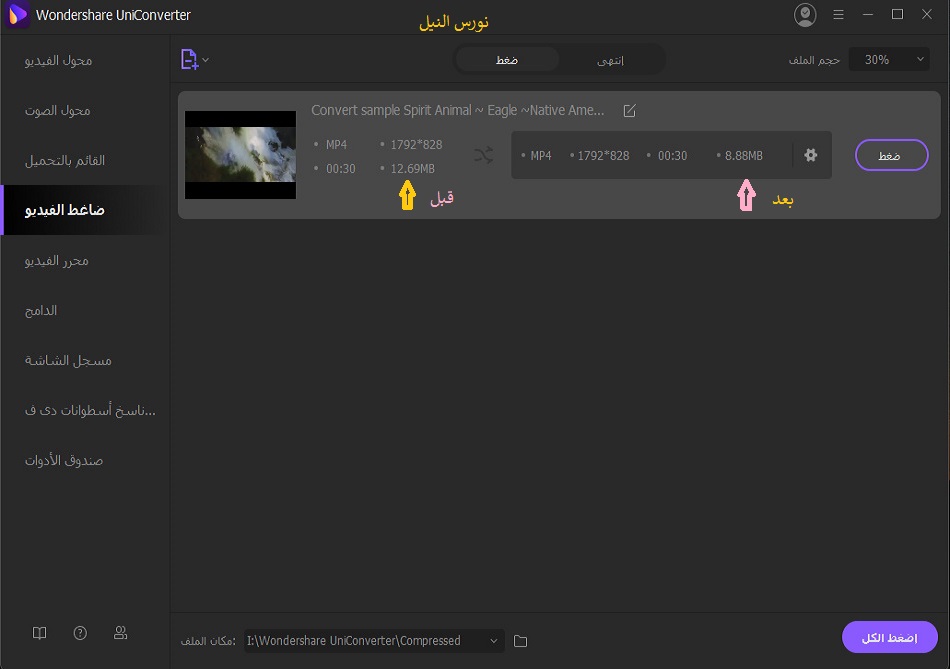This screenshot has width=950, height=669.
Task: Open the user account profile icon
Action: (804, 15)
